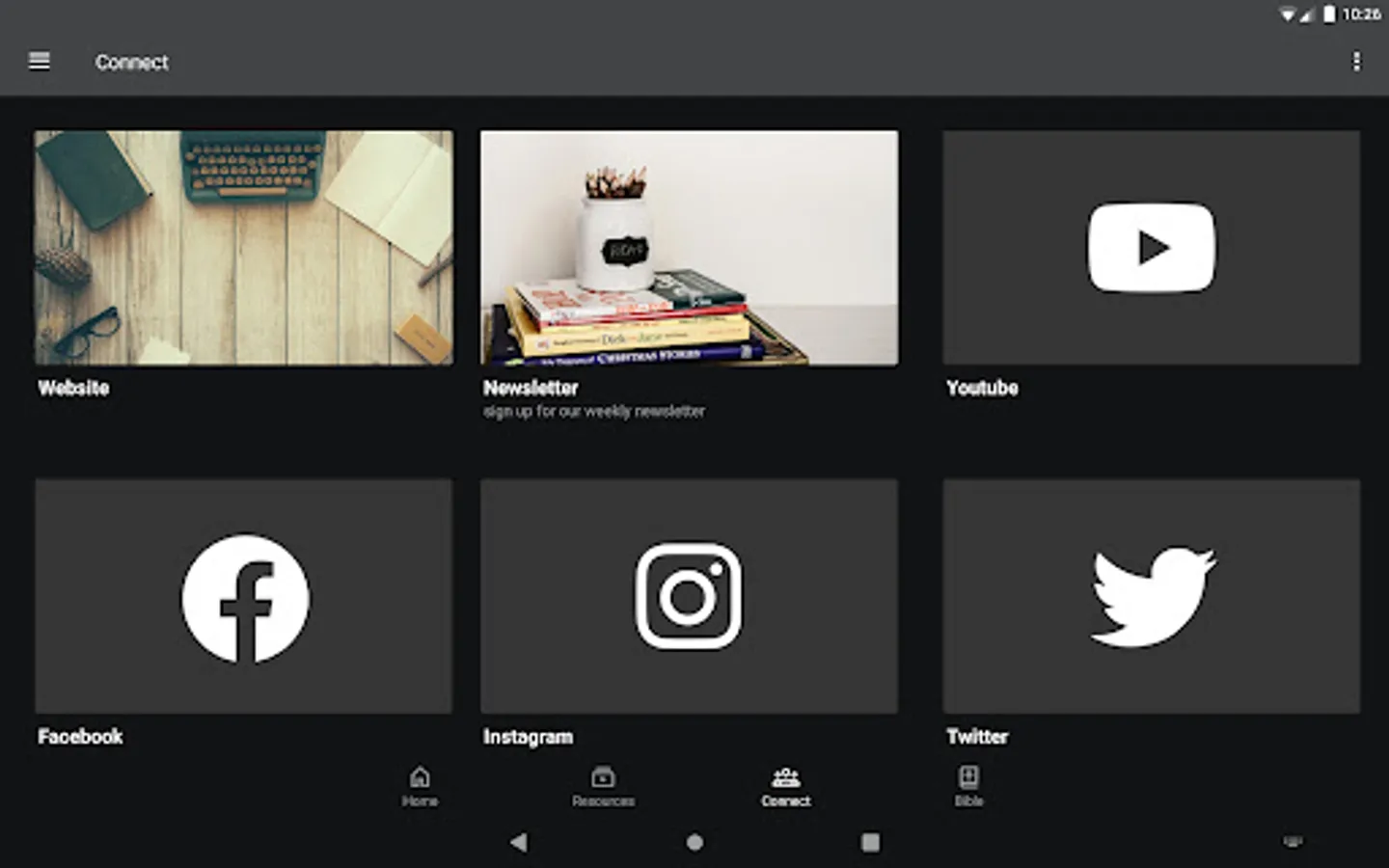Tap the Twitter bird logo tile
Screen dimensions: 1389x868
click(1152, 597)
